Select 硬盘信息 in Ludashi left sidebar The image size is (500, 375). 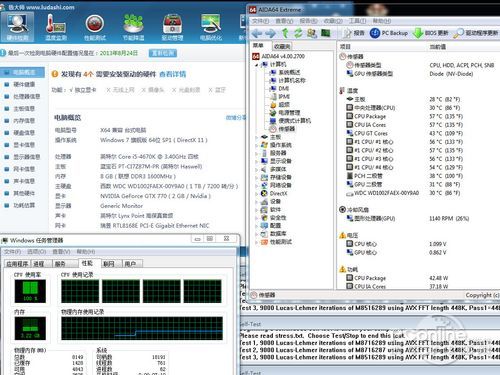tap(23, 133)
